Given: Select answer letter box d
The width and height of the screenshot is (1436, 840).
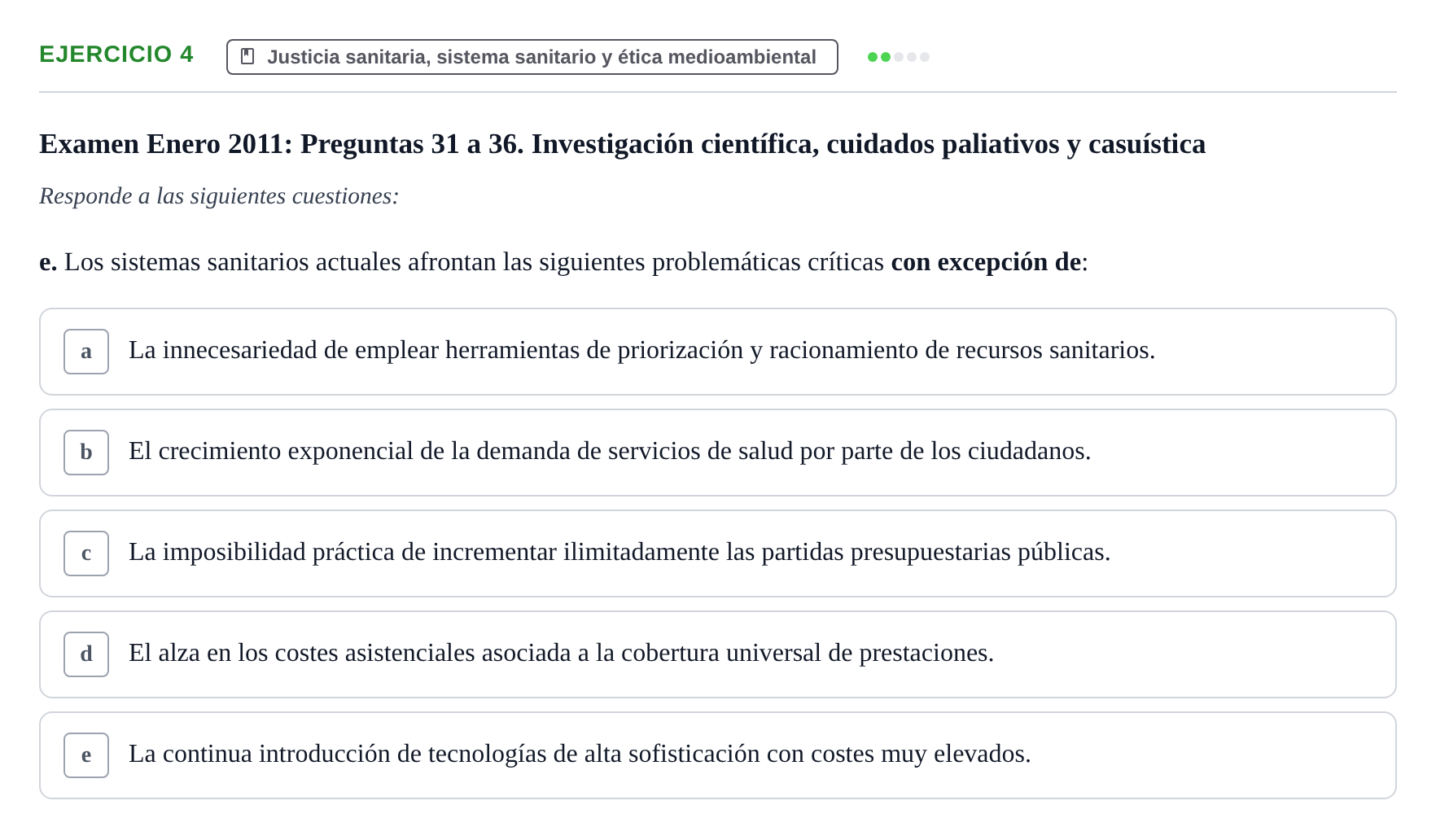Looking at the screenshot, I should [x=86, y=654].
